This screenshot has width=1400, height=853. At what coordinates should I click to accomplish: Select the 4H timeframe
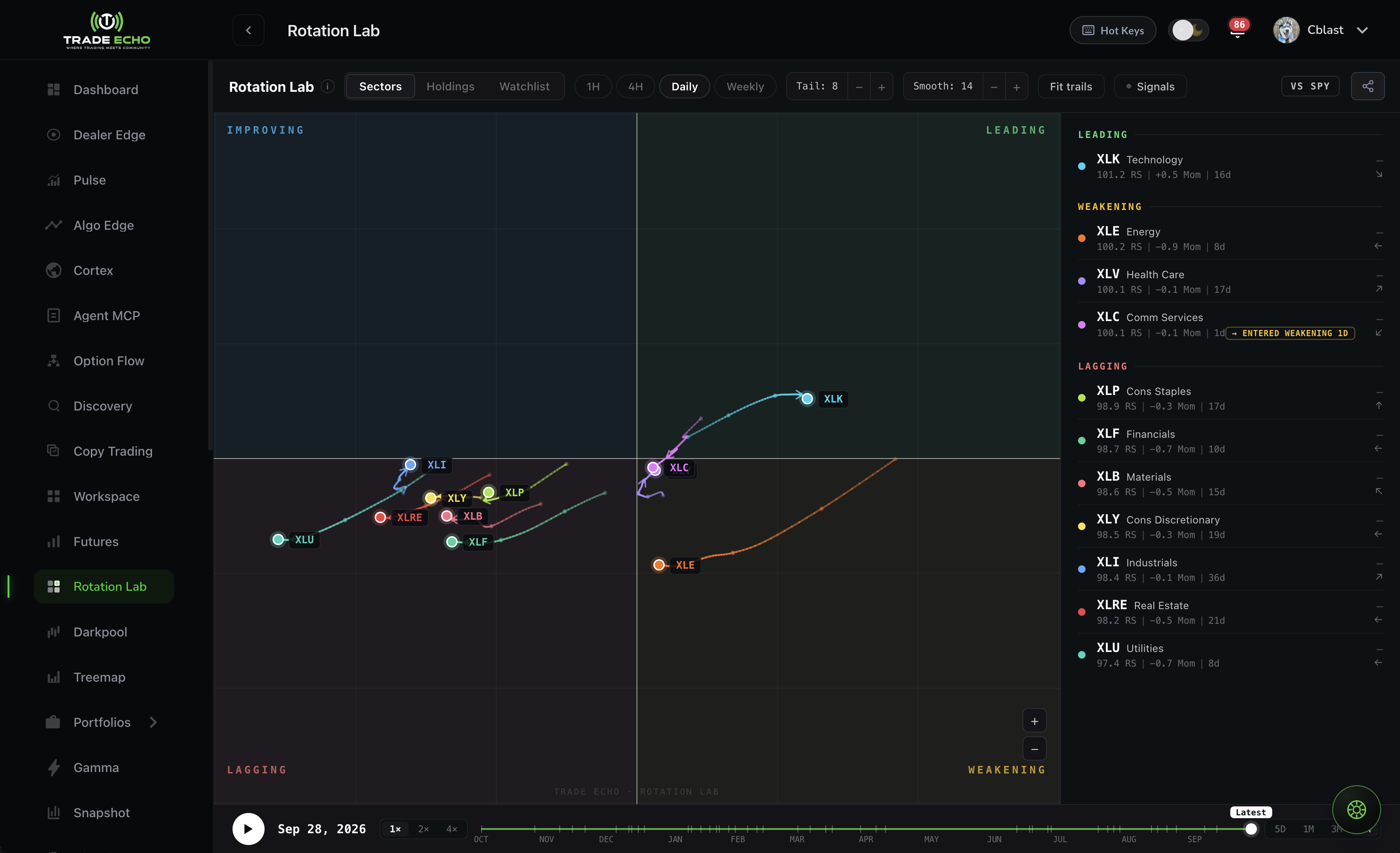click(x=635, y=86)
